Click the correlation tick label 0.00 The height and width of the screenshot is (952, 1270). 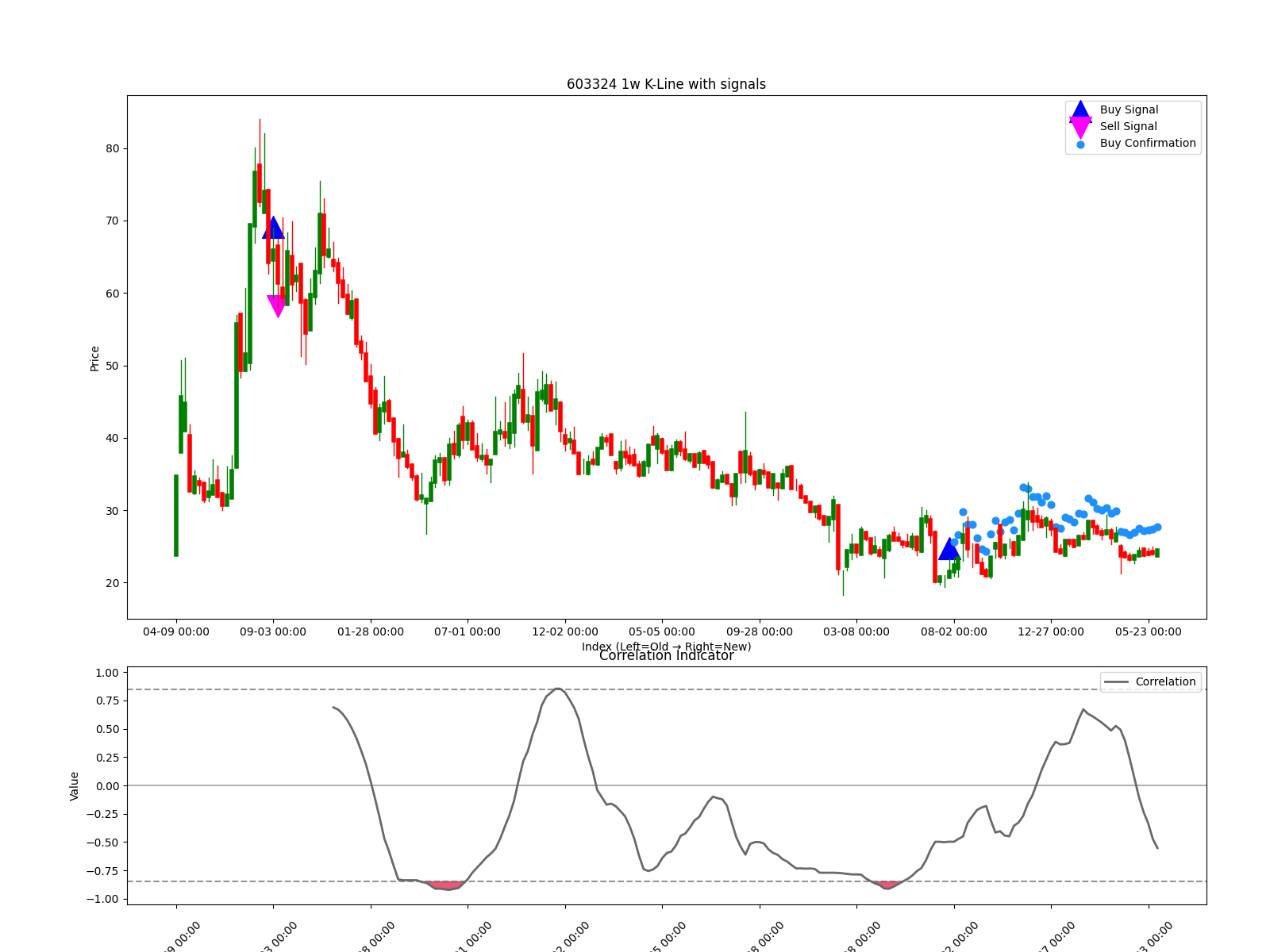click(106, 785)
